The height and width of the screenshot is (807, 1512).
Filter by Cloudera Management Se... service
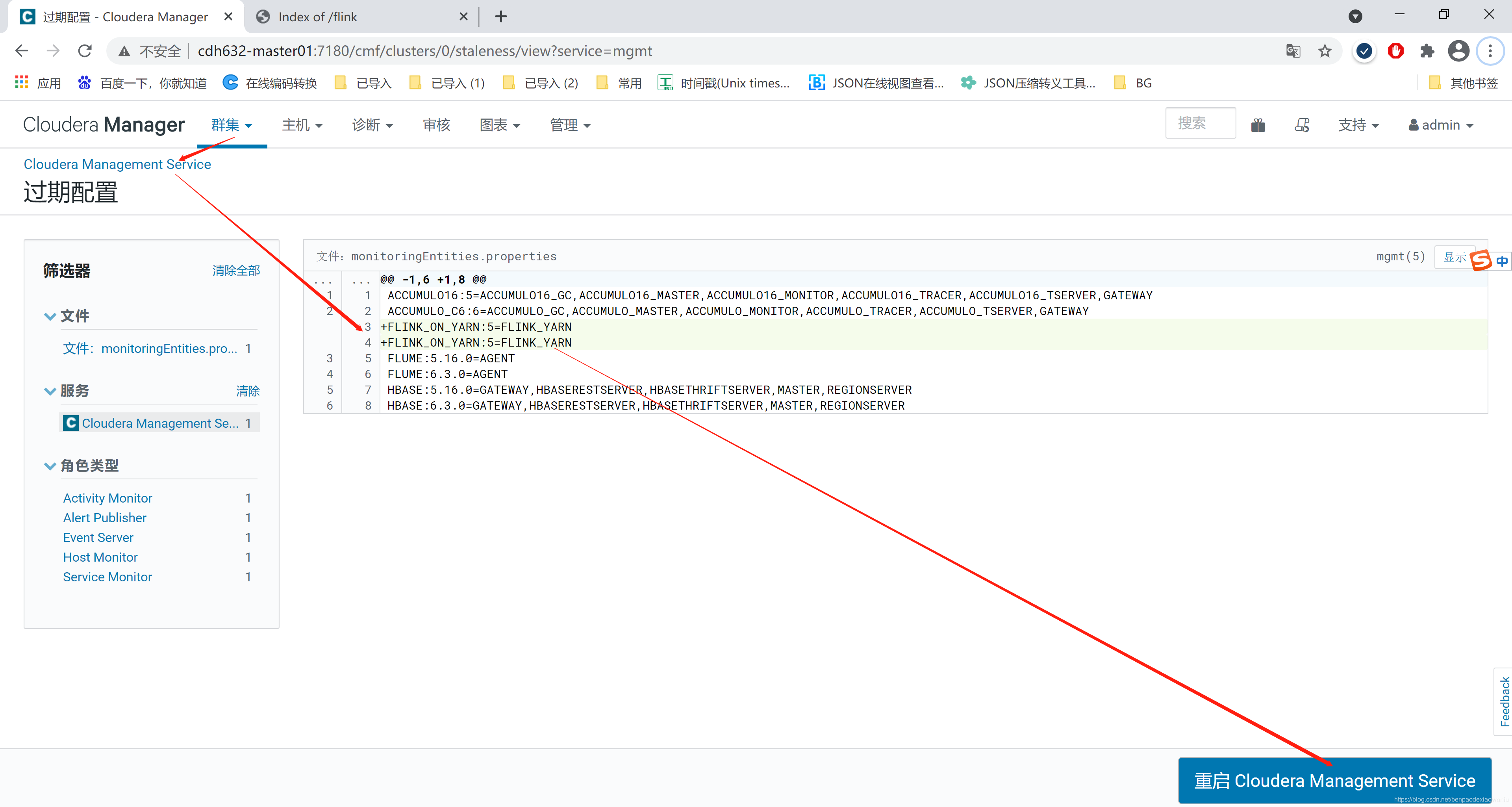[160, 423]
